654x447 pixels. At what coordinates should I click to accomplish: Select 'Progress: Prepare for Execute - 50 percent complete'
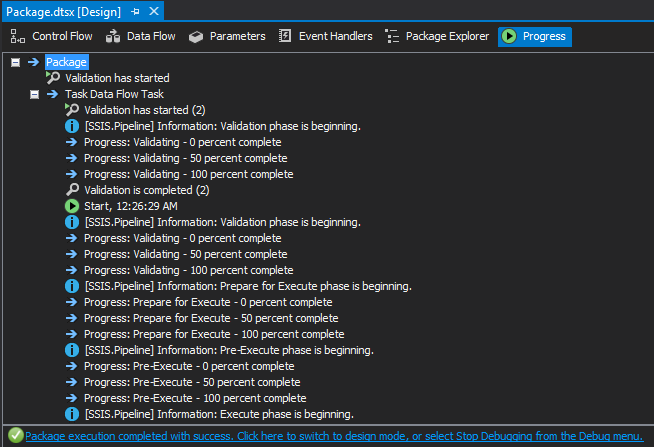pyautogui.click(x=211, y=318)
